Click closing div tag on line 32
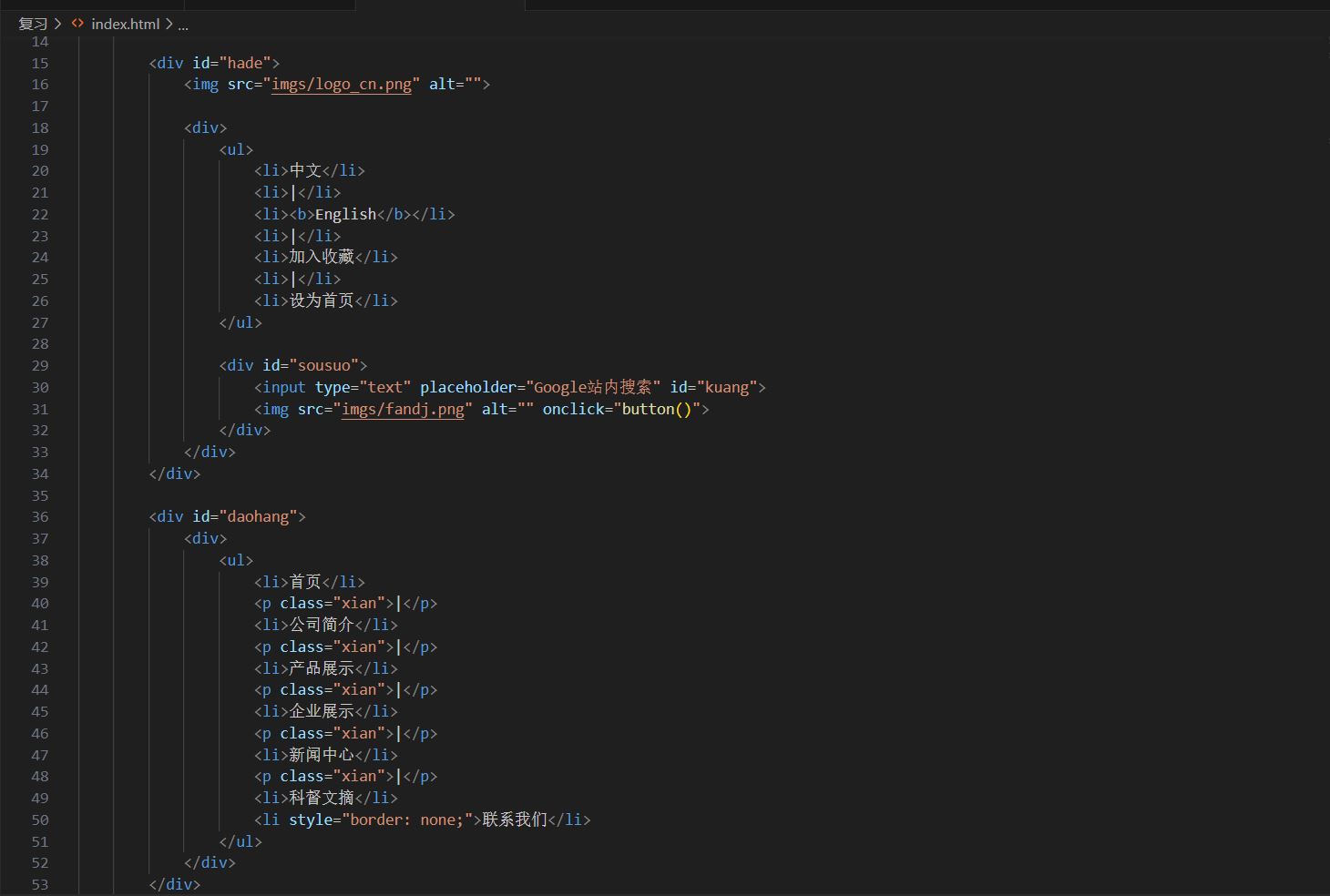1330x896 pixels. click(x=245, y=431)
